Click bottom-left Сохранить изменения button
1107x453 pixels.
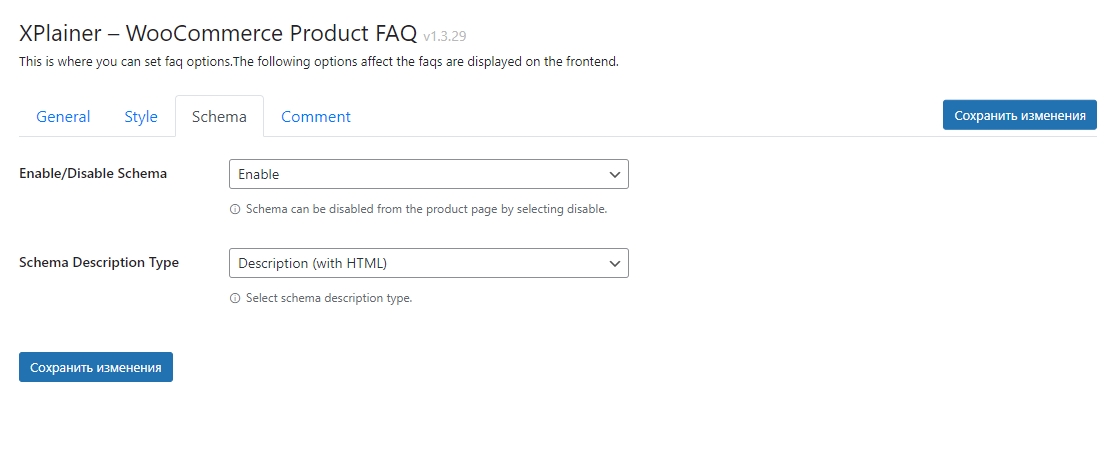point(95,367)
